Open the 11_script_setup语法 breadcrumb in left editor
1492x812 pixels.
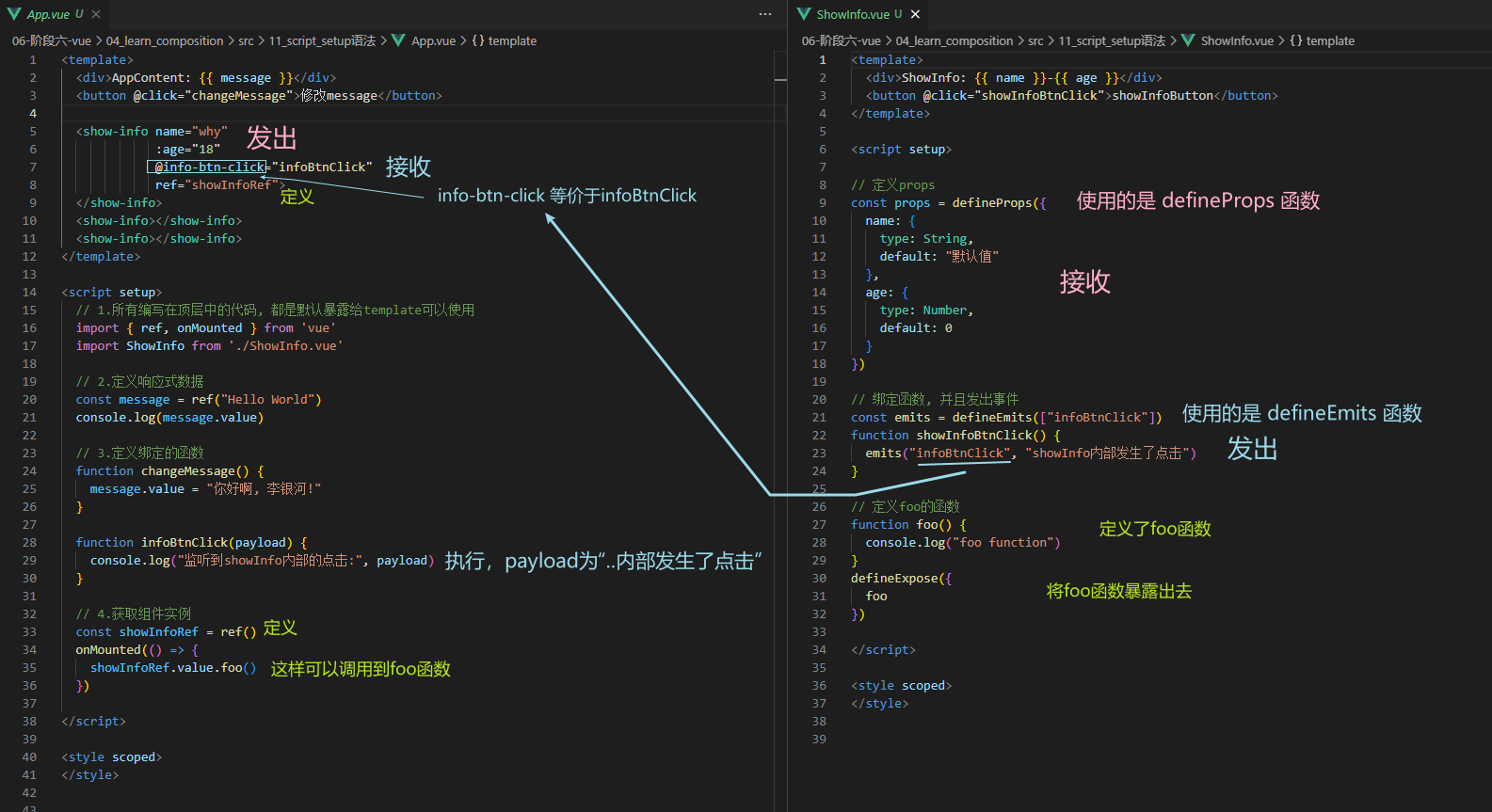point(322,40)
